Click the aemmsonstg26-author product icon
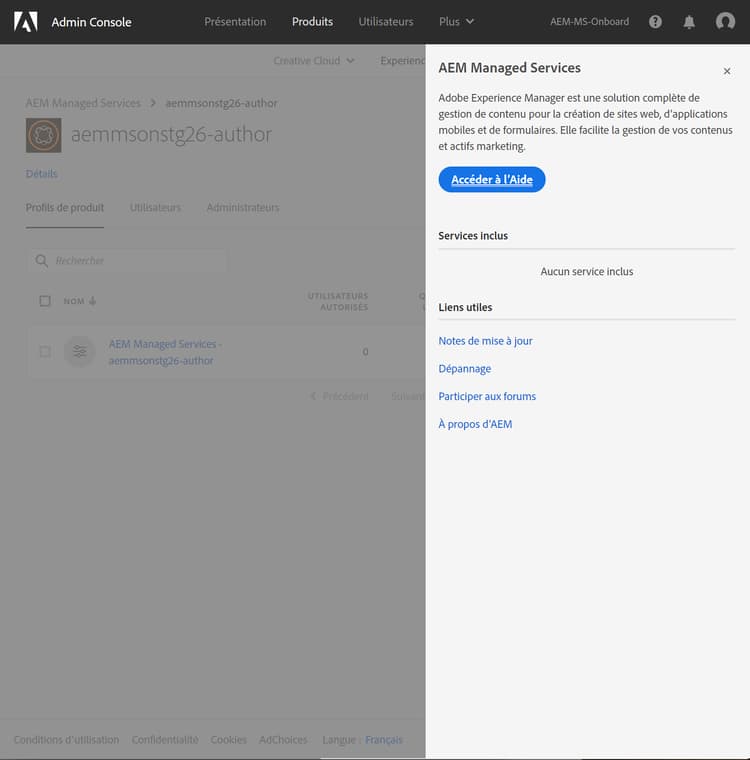Image resolution: width=750 pixels, height=760 pixels. 44,135
